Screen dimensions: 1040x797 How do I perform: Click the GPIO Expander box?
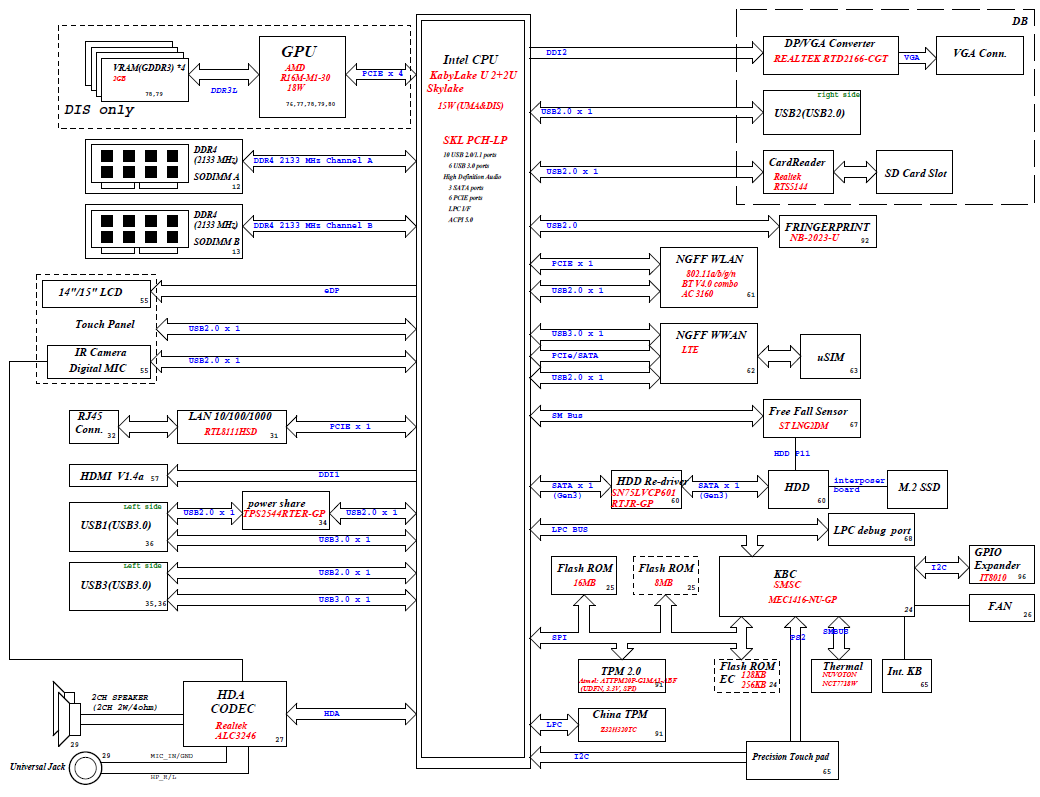pos(1002,564)
